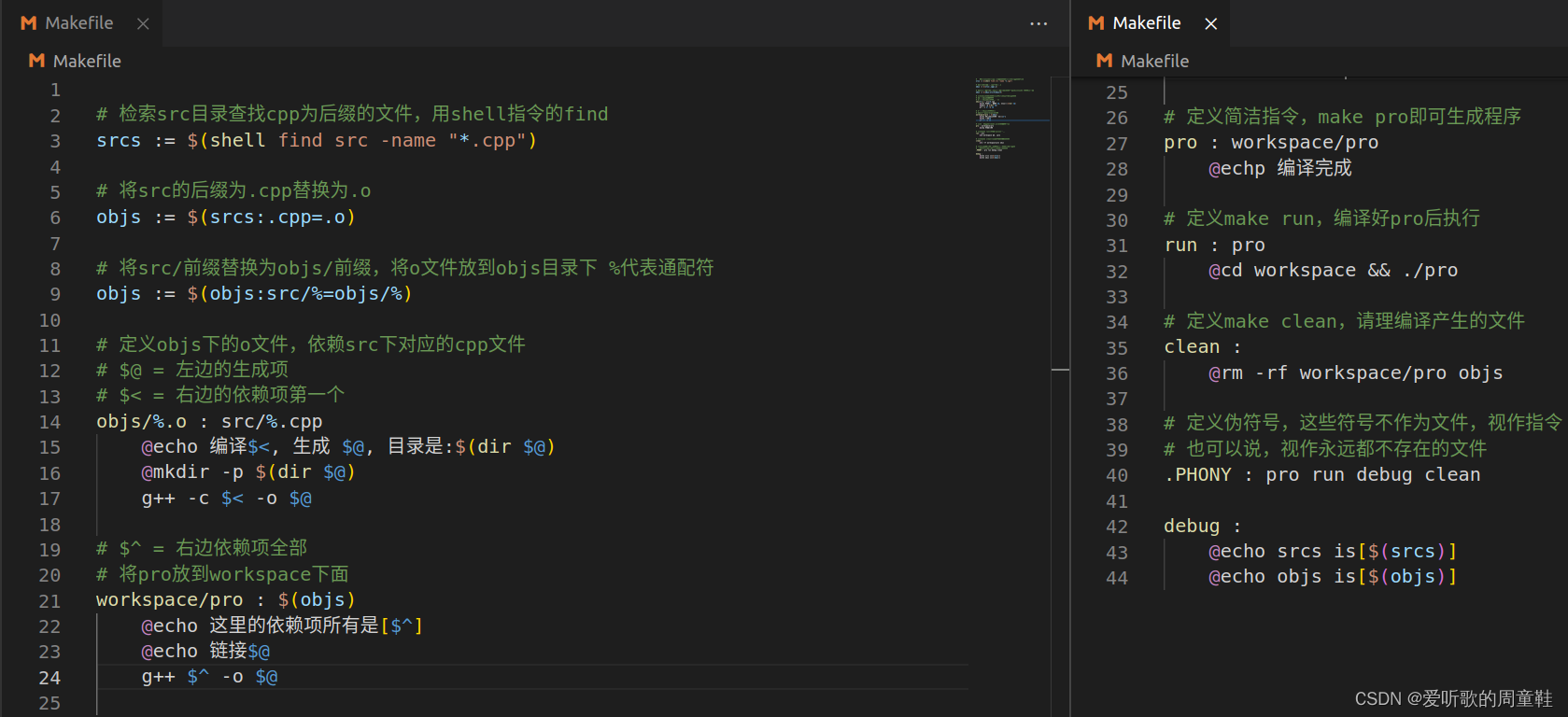Viewport: 1568px width, 717px height.
Task: Click the comment '# 将pro放到workspace下面'
Action: click(x=222, y=574)
